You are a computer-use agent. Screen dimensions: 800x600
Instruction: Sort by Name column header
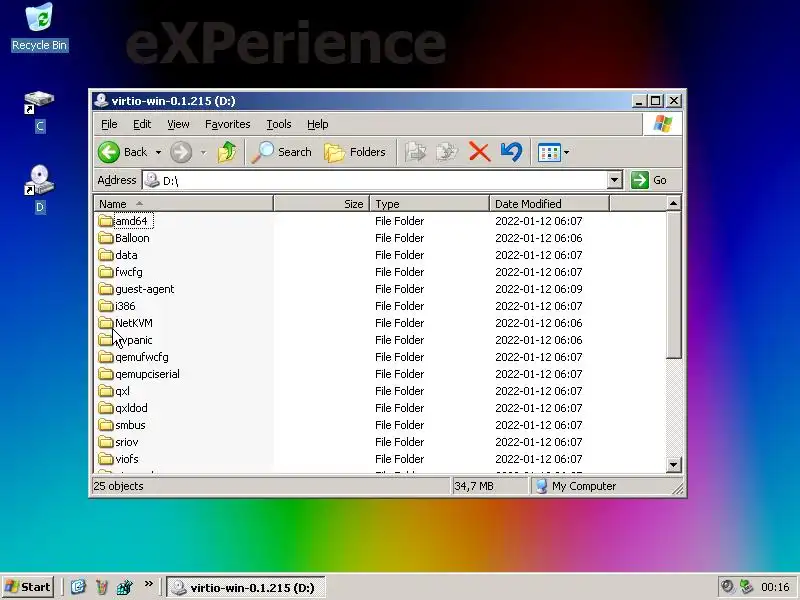(x=184, y=204)
